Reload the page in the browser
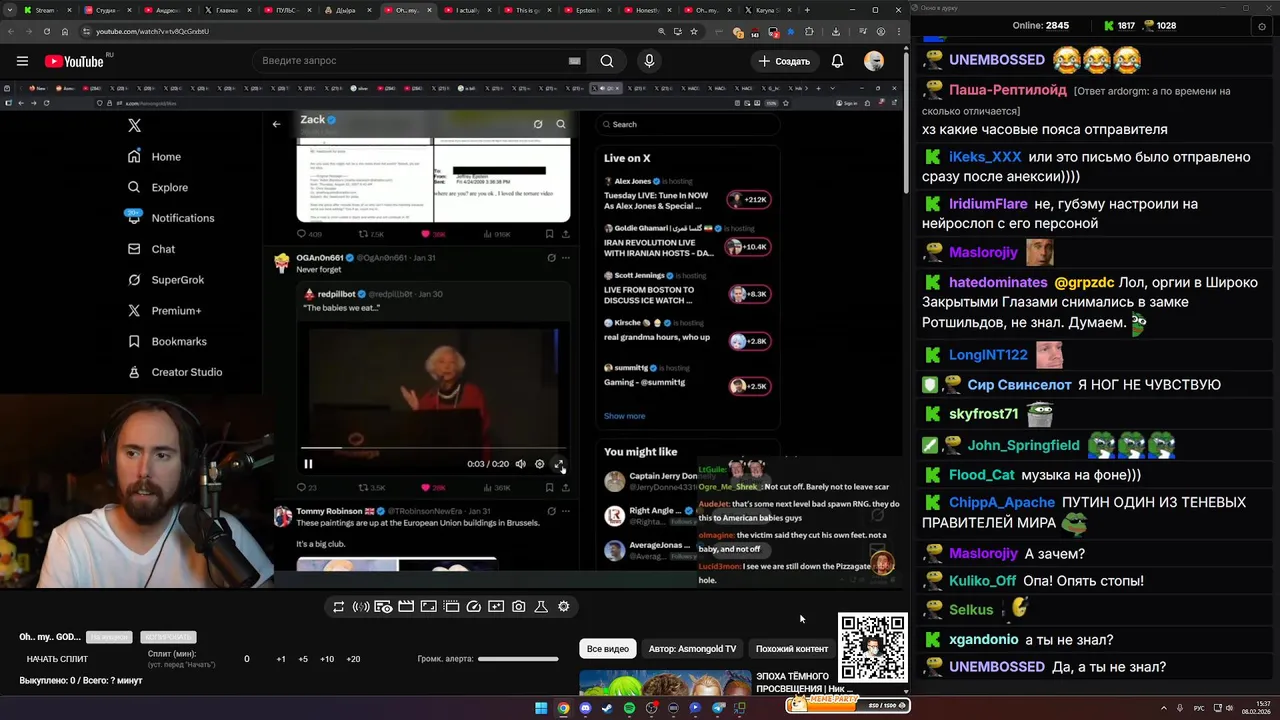 pyautogui.click(x=46, y=31)
